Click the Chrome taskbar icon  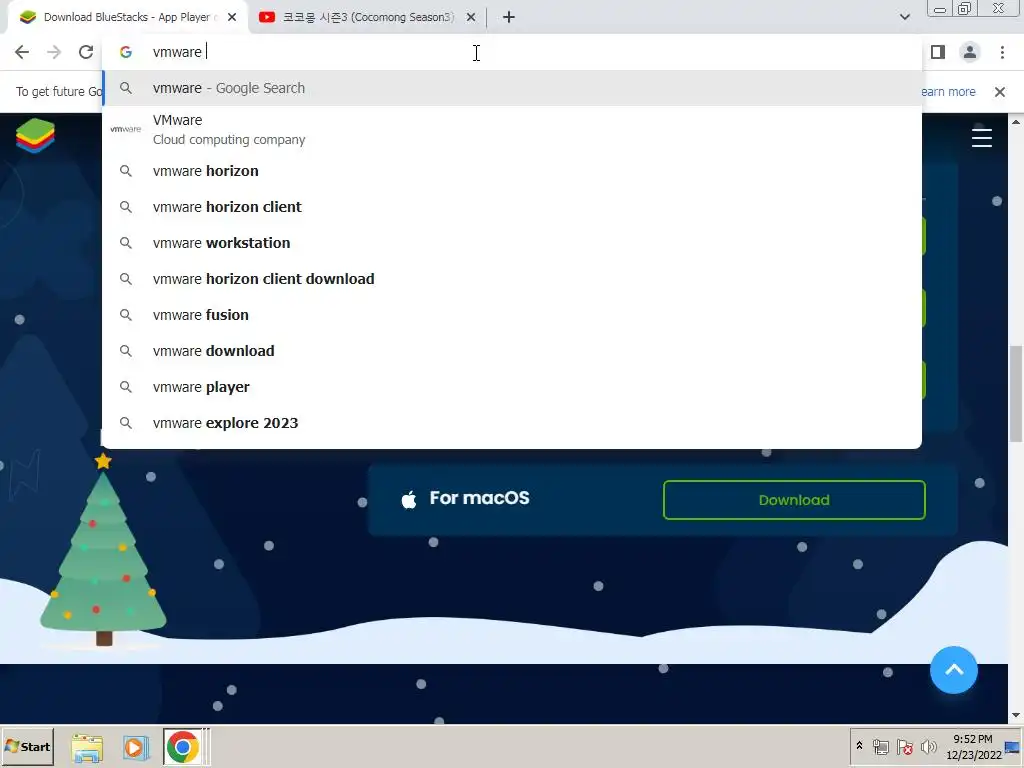183,747
